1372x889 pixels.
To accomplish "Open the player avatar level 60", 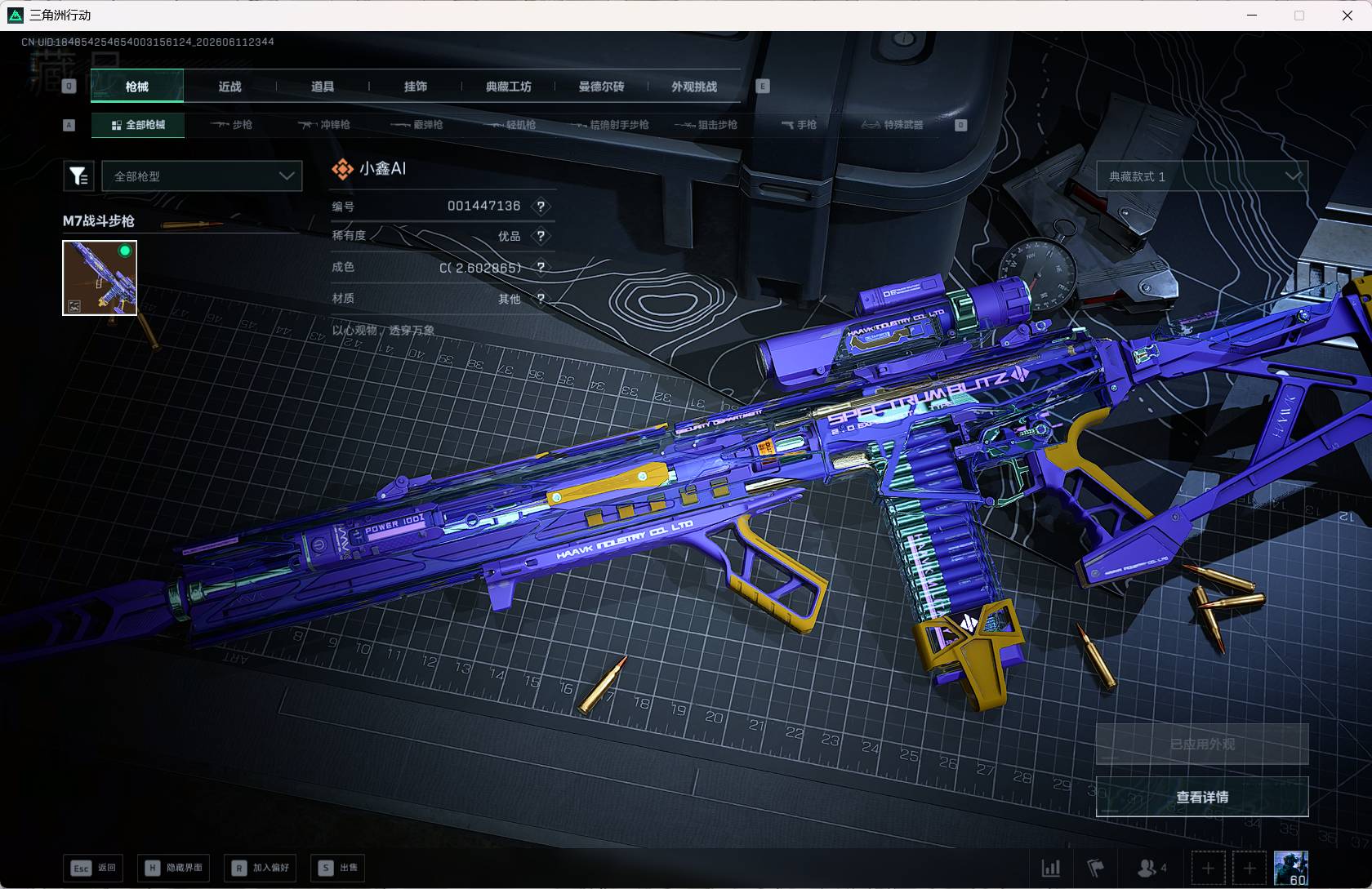I will click(x=1291, y=867).
